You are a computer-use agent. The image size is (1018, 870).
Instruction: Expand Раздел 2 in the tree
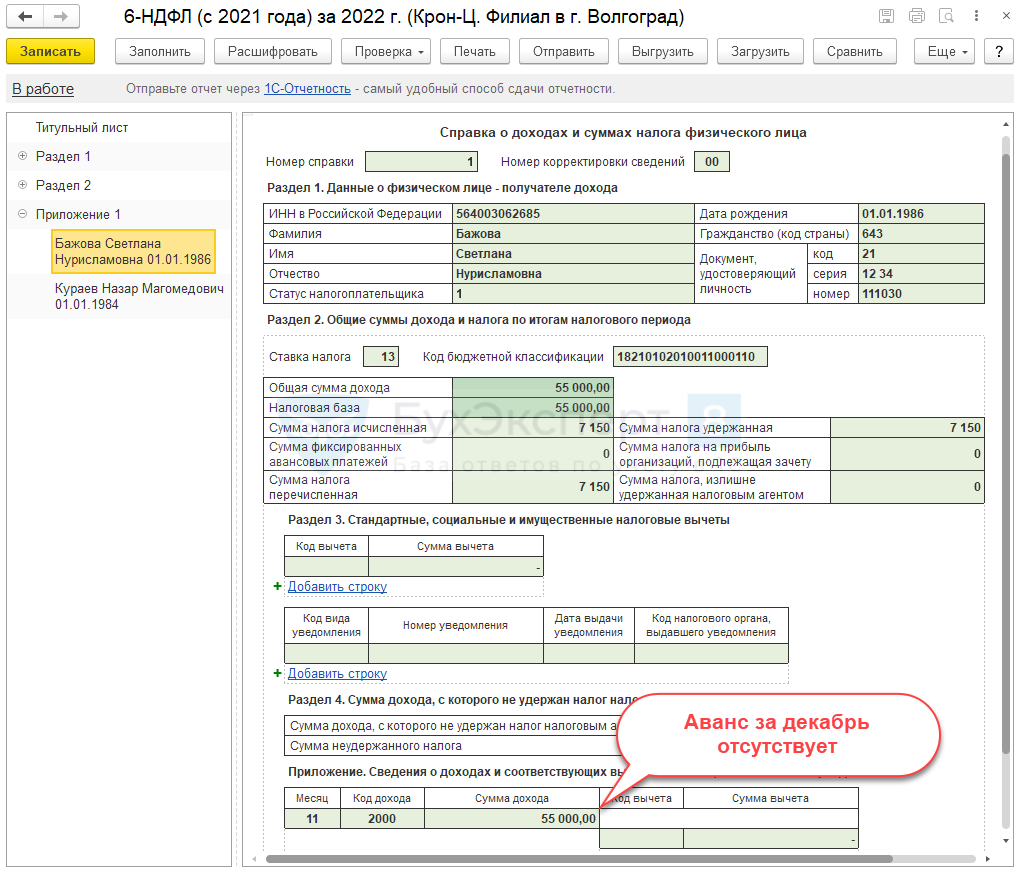[x=23, y=185]
